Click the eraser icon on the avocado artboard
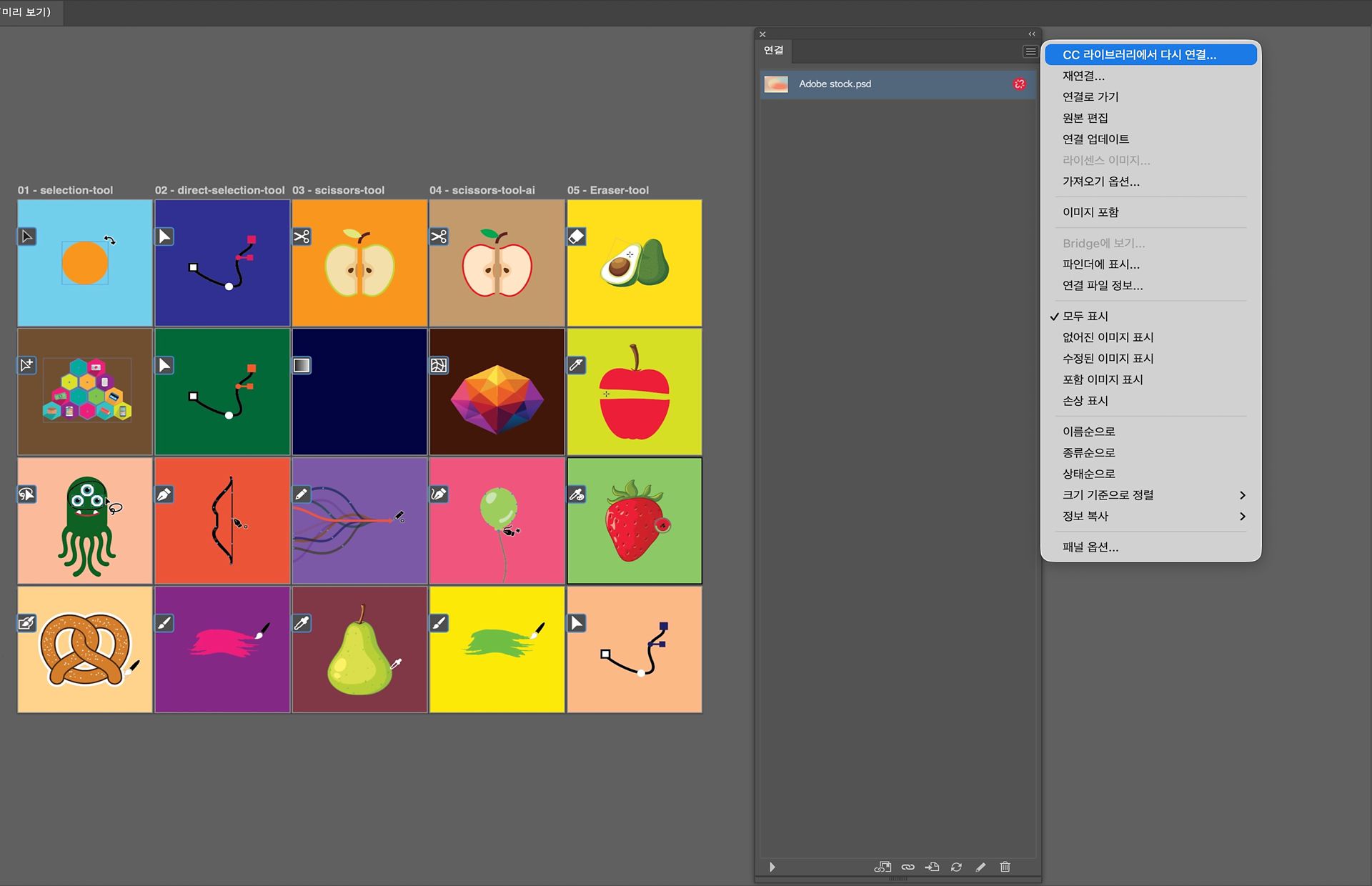The width and height of the screenshot is (1372, 886). coord(577,237)
